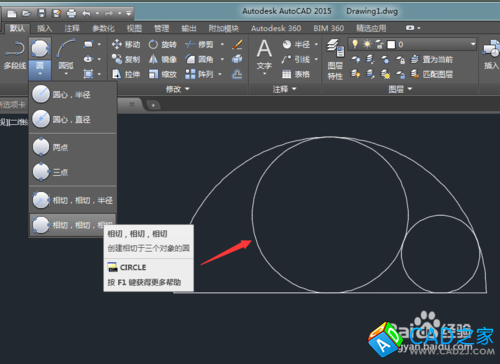Screen dimensions: 500x364
Task: Open the Autodesk 360 ribbon tab
Action: [x=276, y=29]
